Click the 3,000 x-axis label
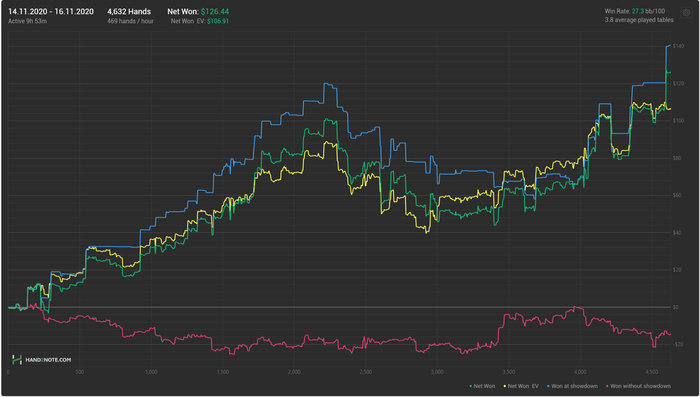 click(x=437, y=372)
